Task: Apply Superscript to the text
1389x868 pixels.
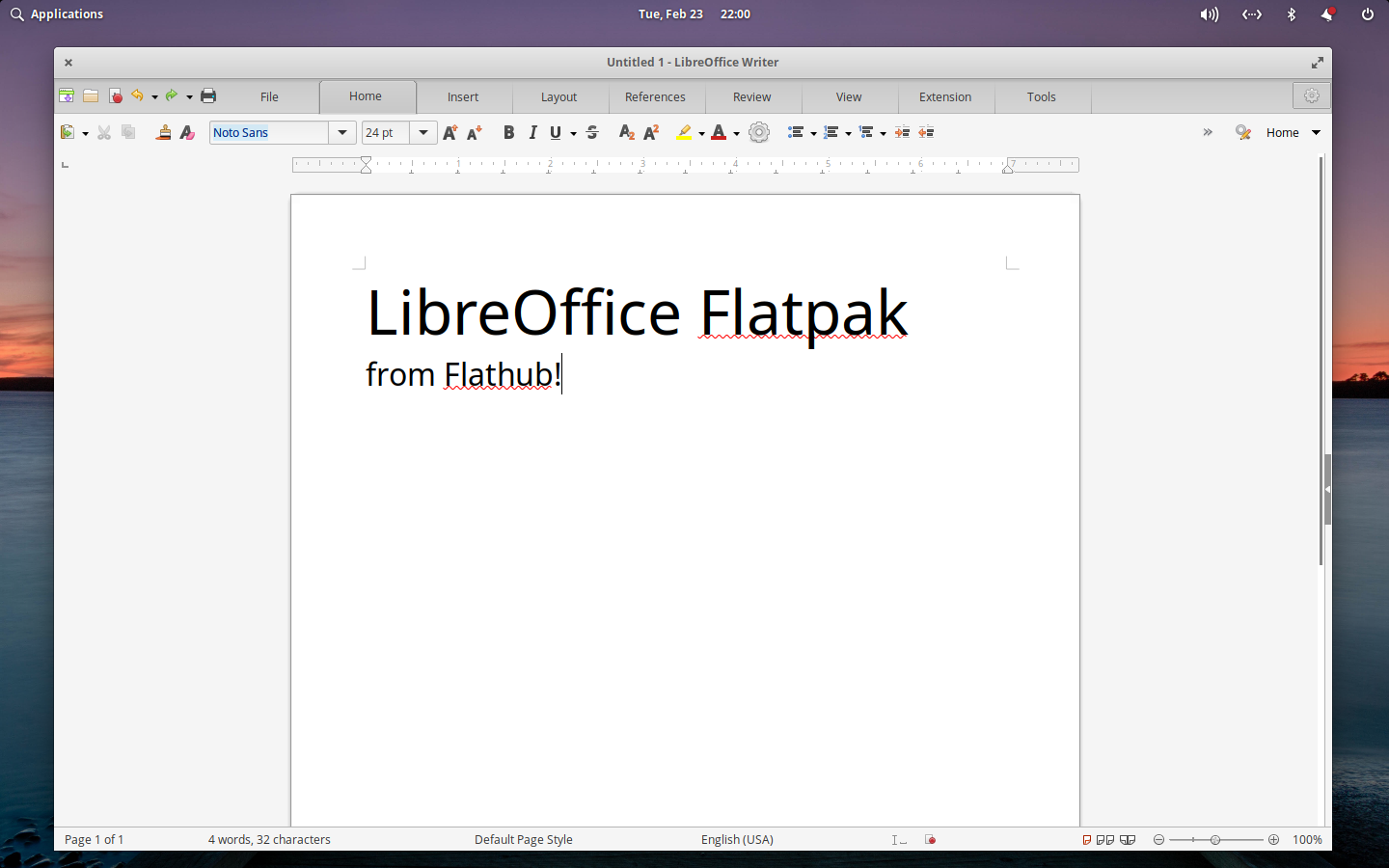Action: tap(651, 132)
